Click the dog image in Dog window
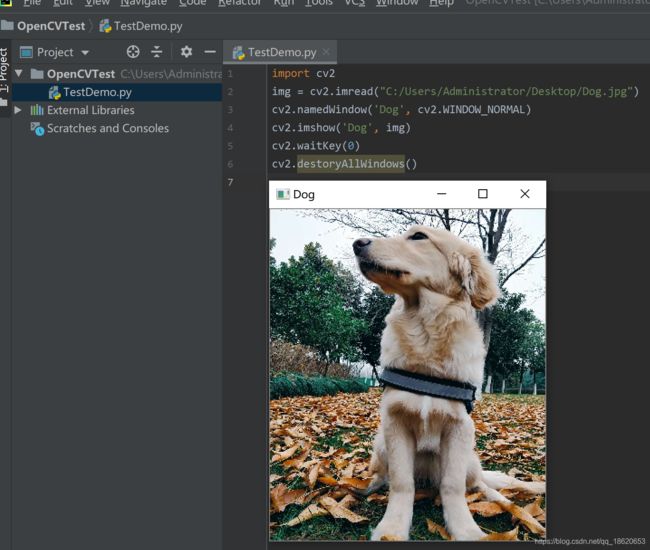The height and width of the screenshot is (550, 650). click(407, 375)
